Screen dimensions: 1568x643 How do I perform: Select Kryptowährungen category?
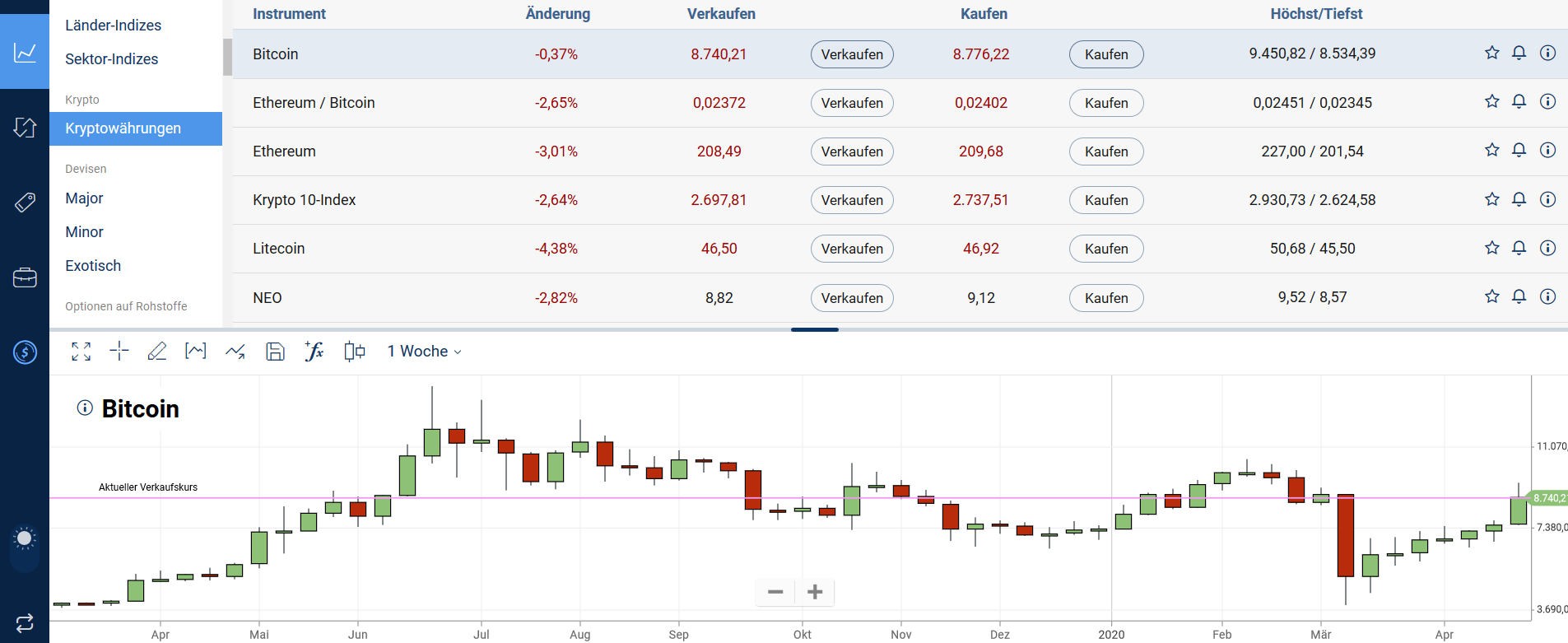click(x=136, y=128)
